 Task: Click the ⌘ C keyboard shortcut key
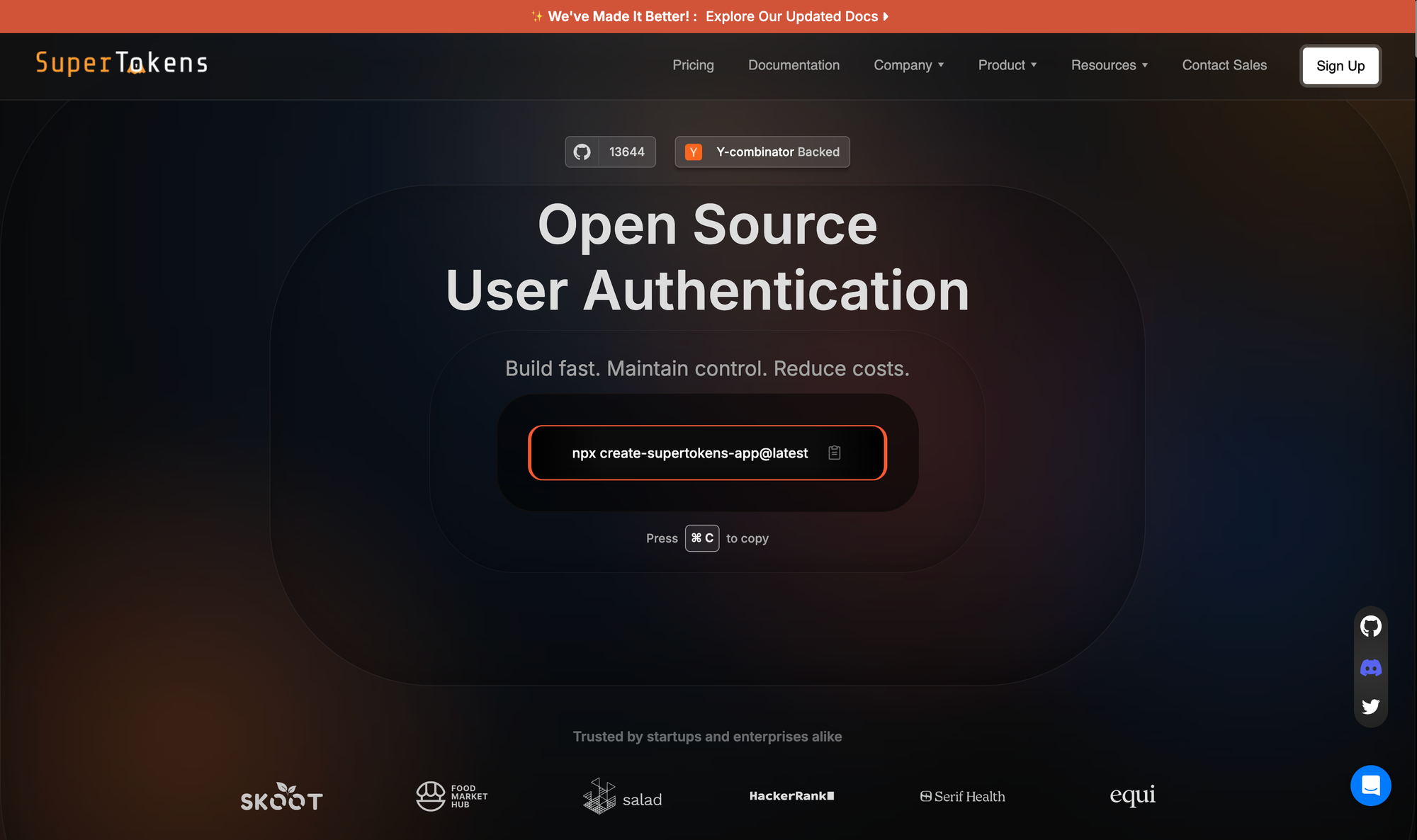702,538
